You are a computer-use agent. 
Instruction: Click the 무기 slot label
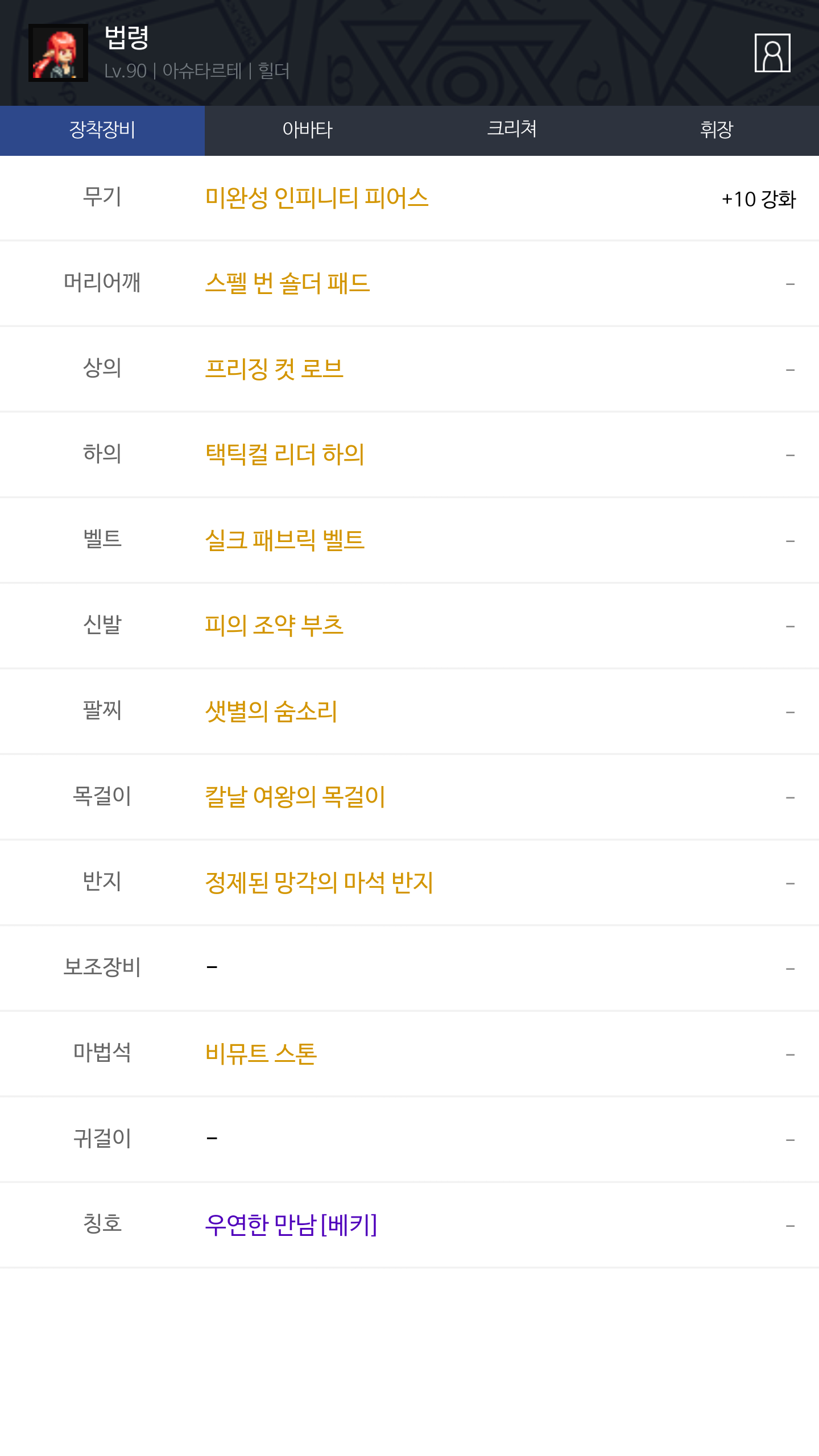click(x=102, y=197)
